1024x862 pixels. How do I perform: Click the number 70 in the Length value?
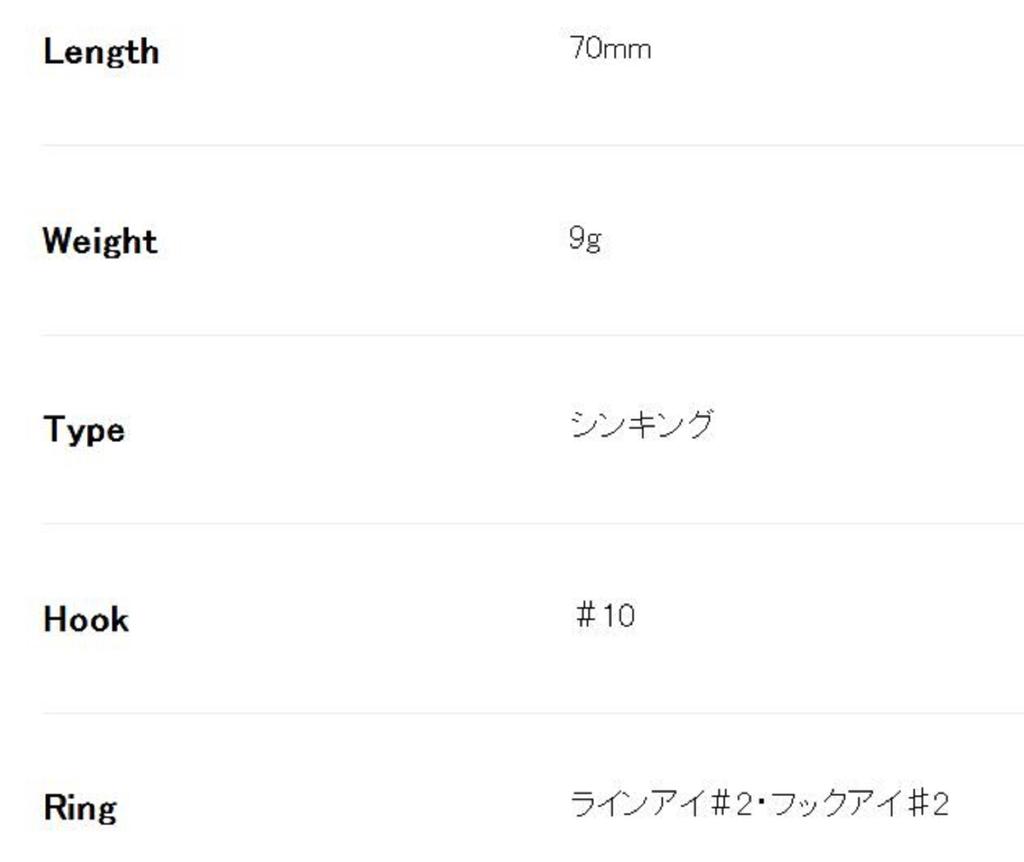pos(586,48)
